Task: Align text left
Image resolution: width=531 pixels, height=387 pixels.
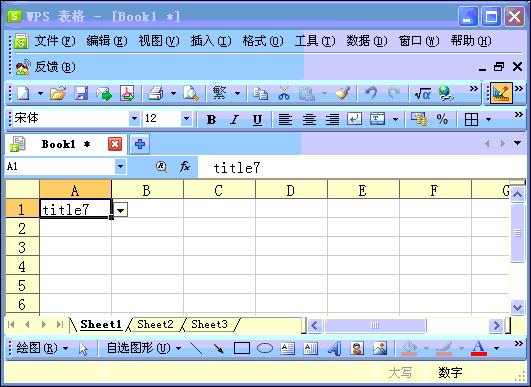Action: [285, 120]
